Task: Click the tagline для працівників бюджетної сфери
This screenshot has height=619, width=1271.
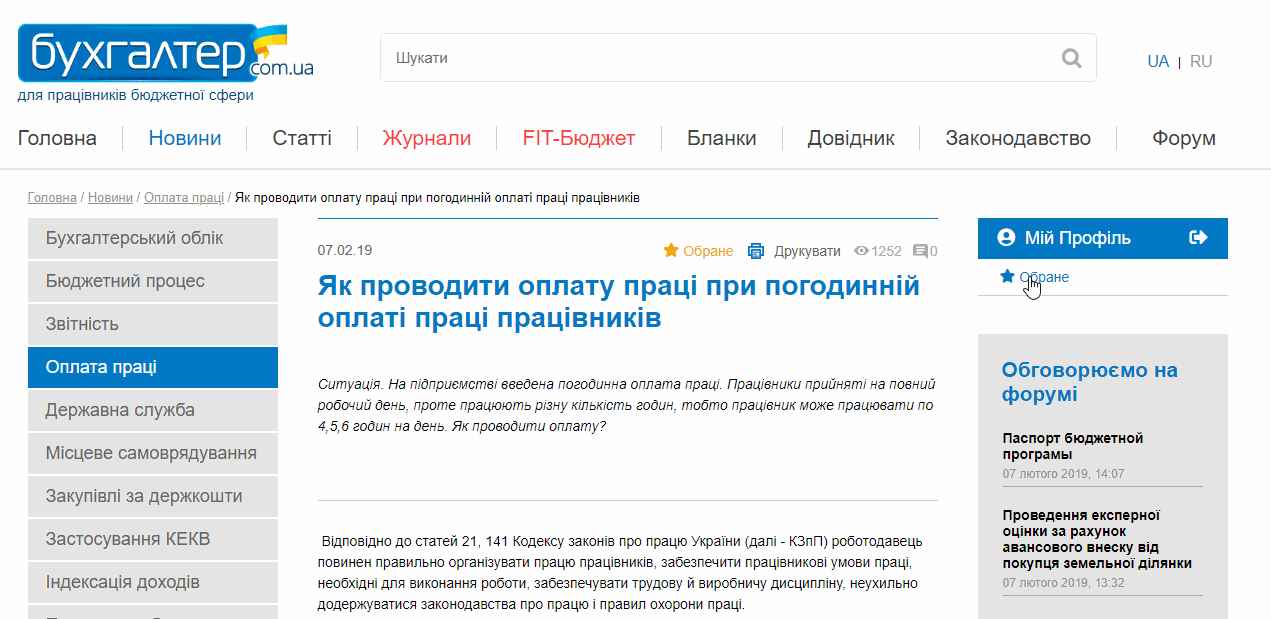Action: tap(136, 96)
